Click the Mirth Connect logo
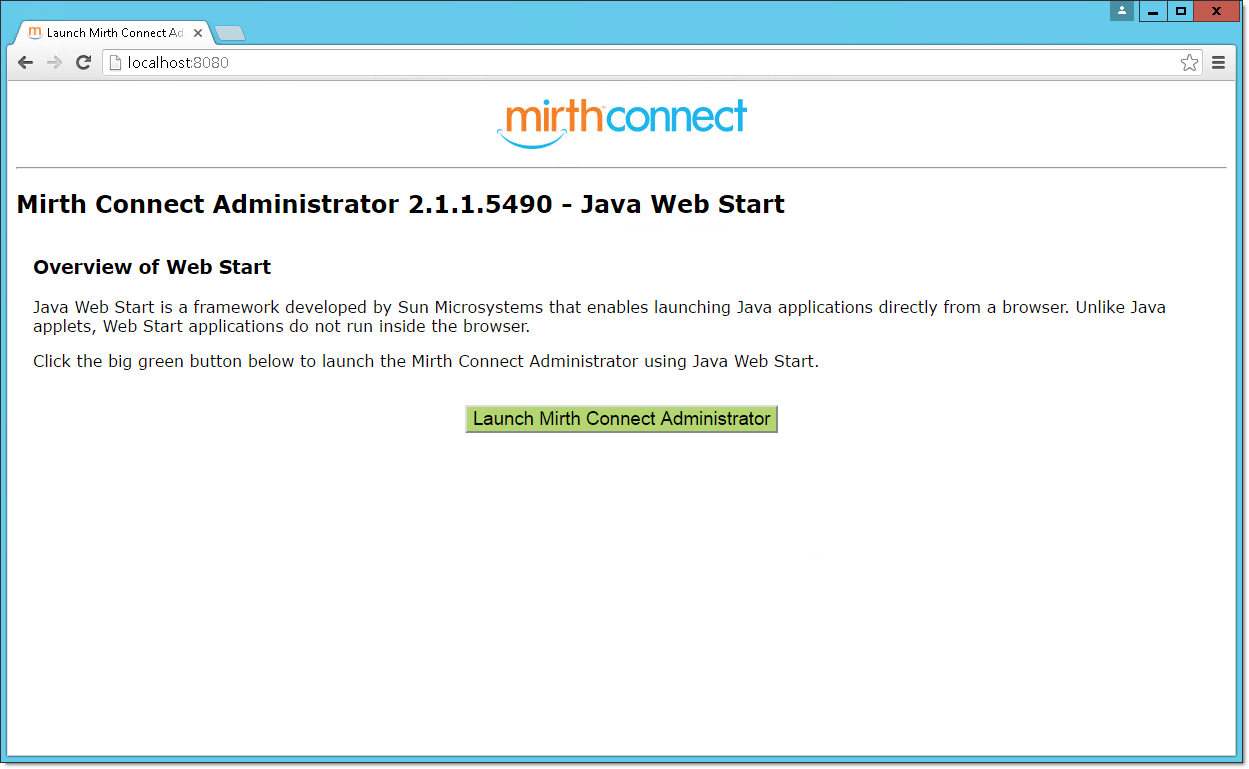 [622, 124]
